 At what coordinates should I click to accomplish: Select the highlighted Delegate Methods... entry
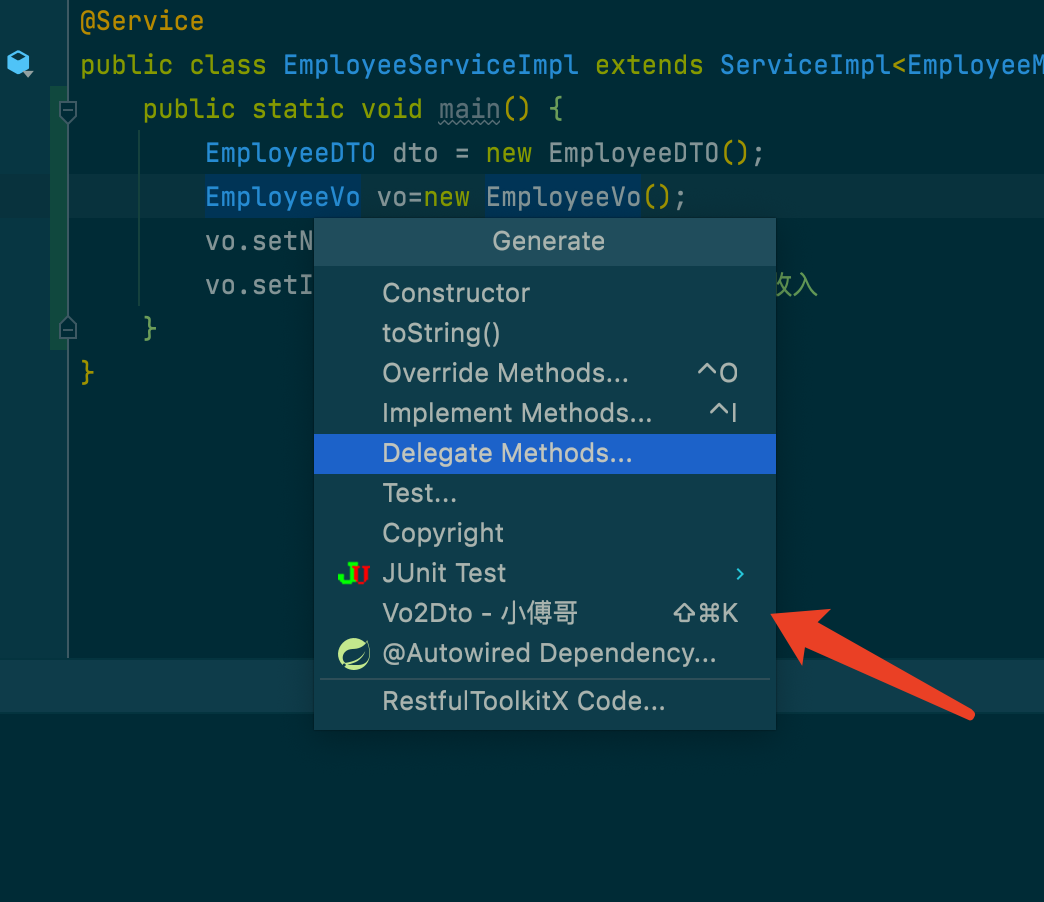pyautogui.click(x=507, y=453)
